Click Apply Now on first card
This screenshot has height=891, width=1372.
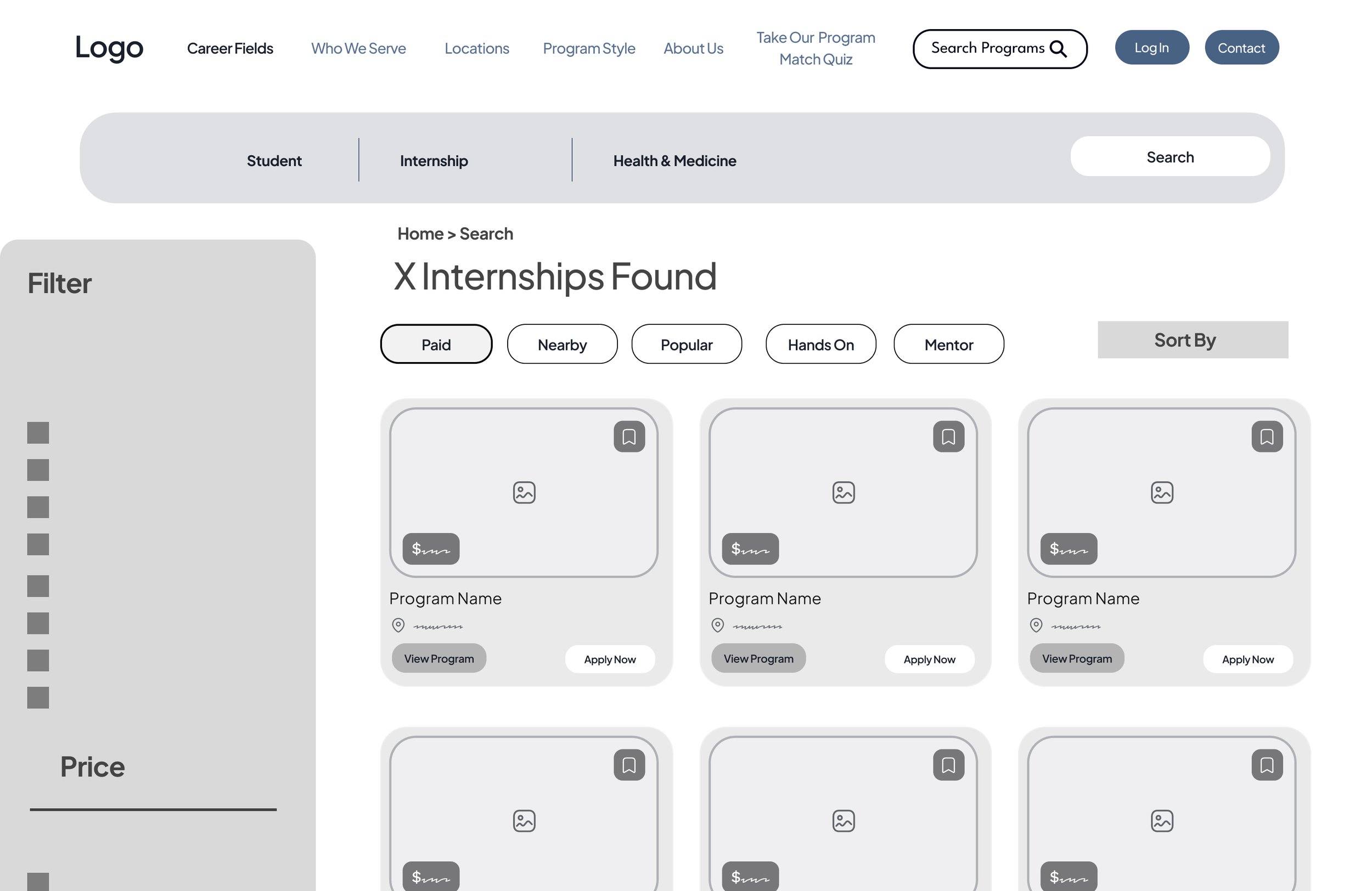coord(610,659)
